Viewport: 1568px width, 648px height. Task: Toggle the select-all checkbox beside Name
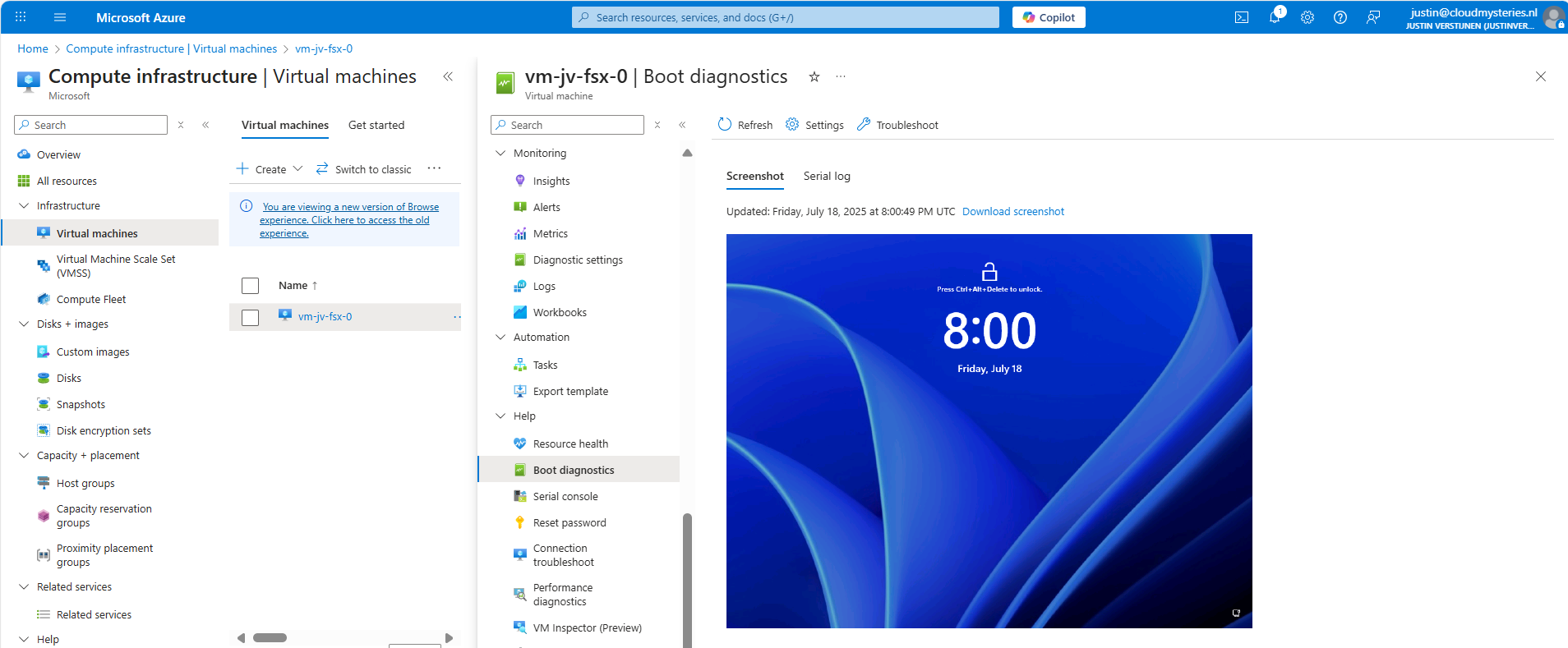tap(251, 286)
